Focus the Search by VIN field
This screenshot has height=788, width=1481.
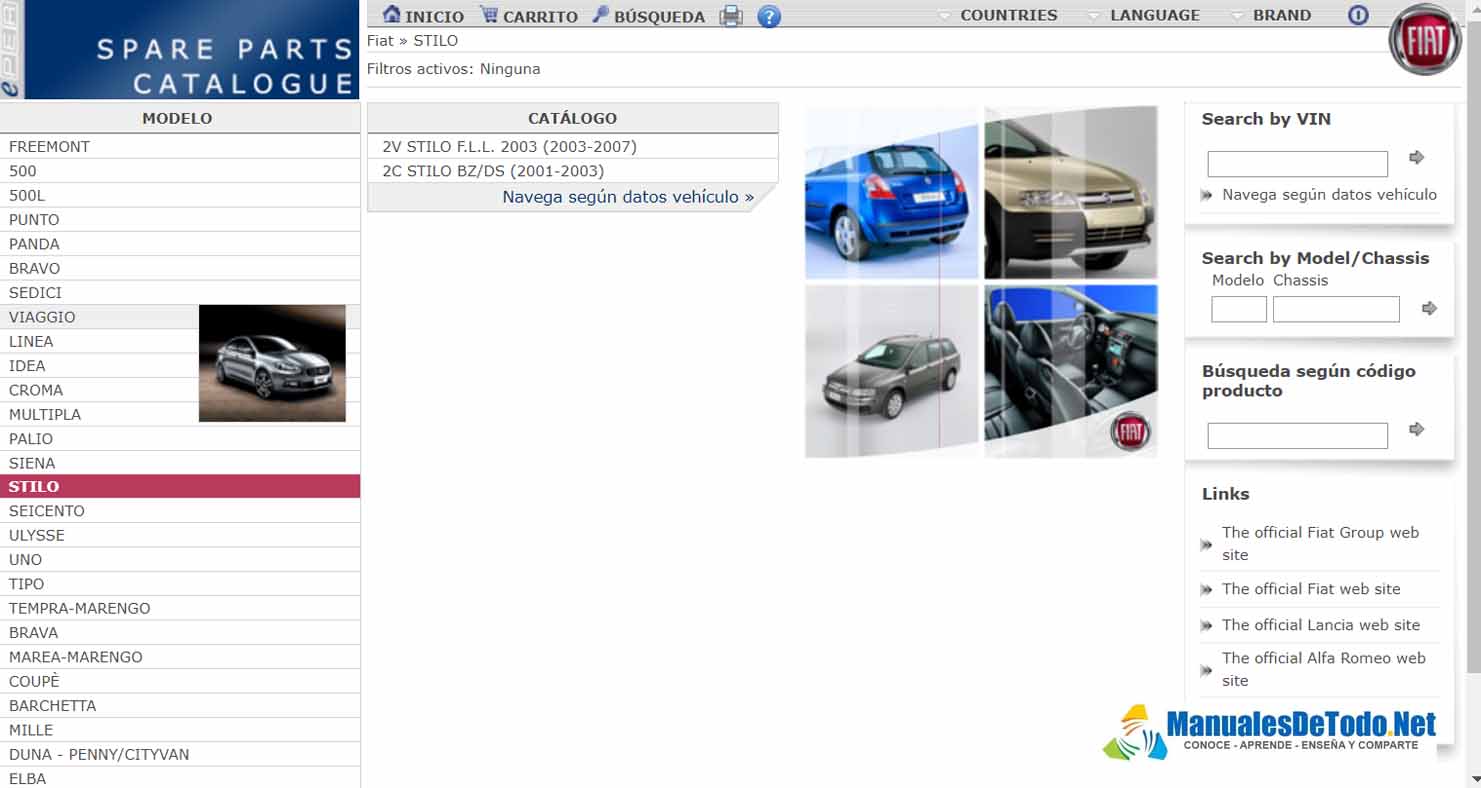click(1297, 164)
